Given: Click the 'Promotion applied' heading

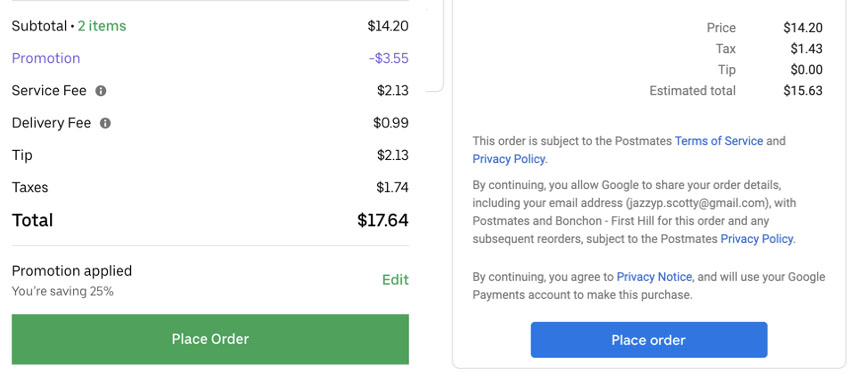Looking at the screenshot, I should click(x=72, y=271).
